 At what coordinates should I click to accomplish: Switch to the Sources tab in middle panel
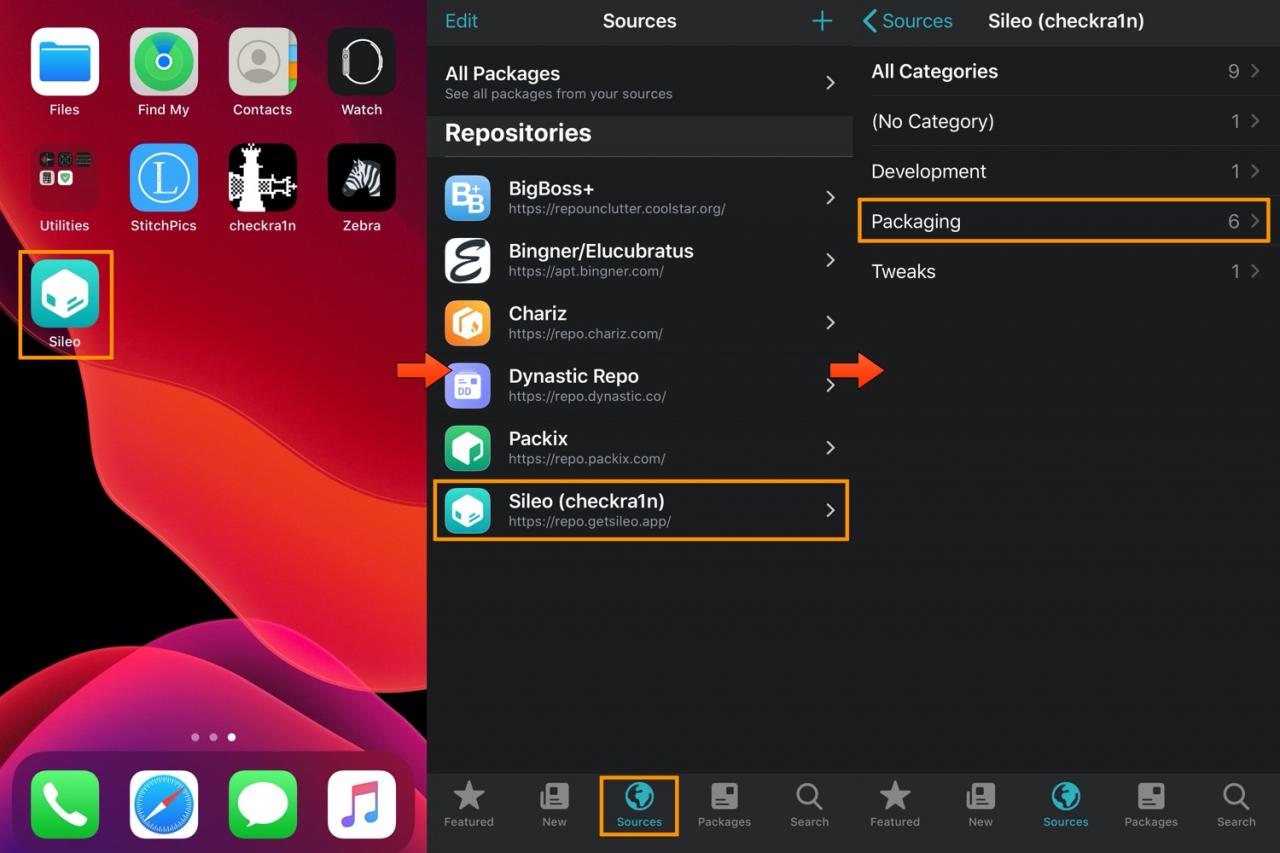point(639,805)
